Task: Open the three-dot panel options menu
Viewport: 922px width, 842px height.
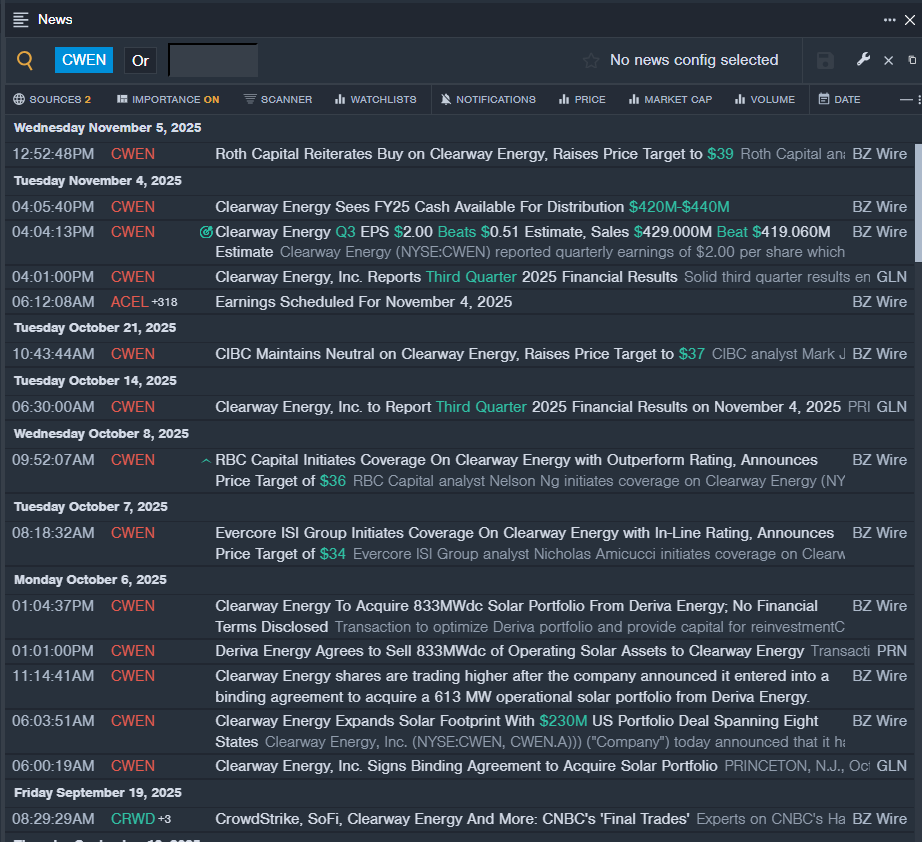Action: (x=889, y=19)
